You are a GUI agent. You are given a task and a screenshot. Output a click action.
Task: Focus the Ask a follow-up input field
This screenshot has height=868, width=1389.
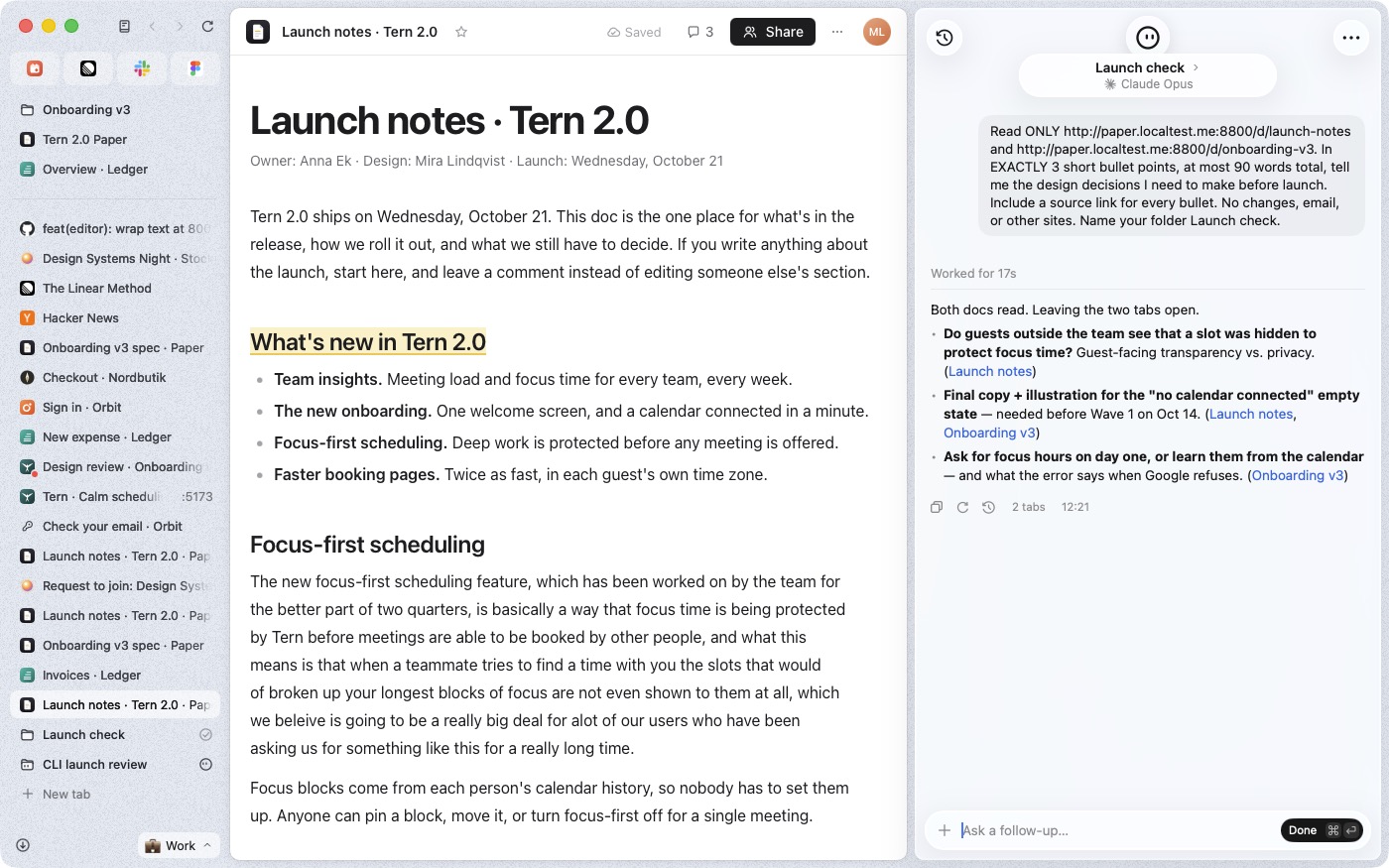1116,830
